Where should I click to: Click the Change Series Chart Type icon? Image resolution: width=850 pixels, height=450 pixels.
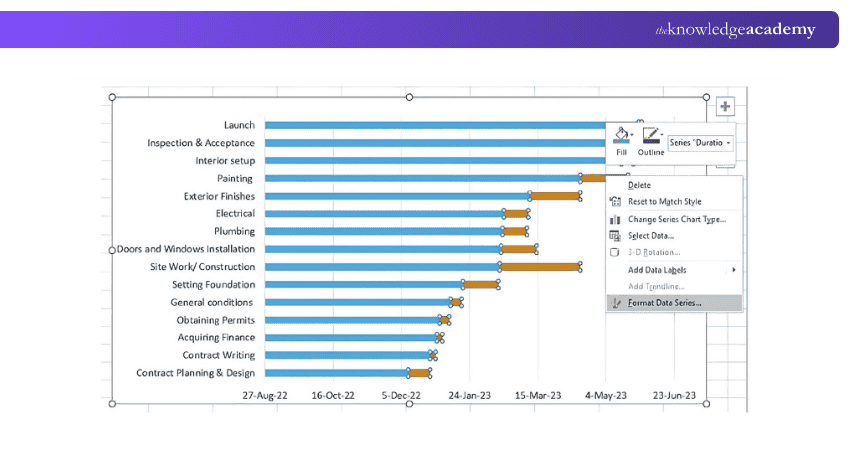pos(615,220)
